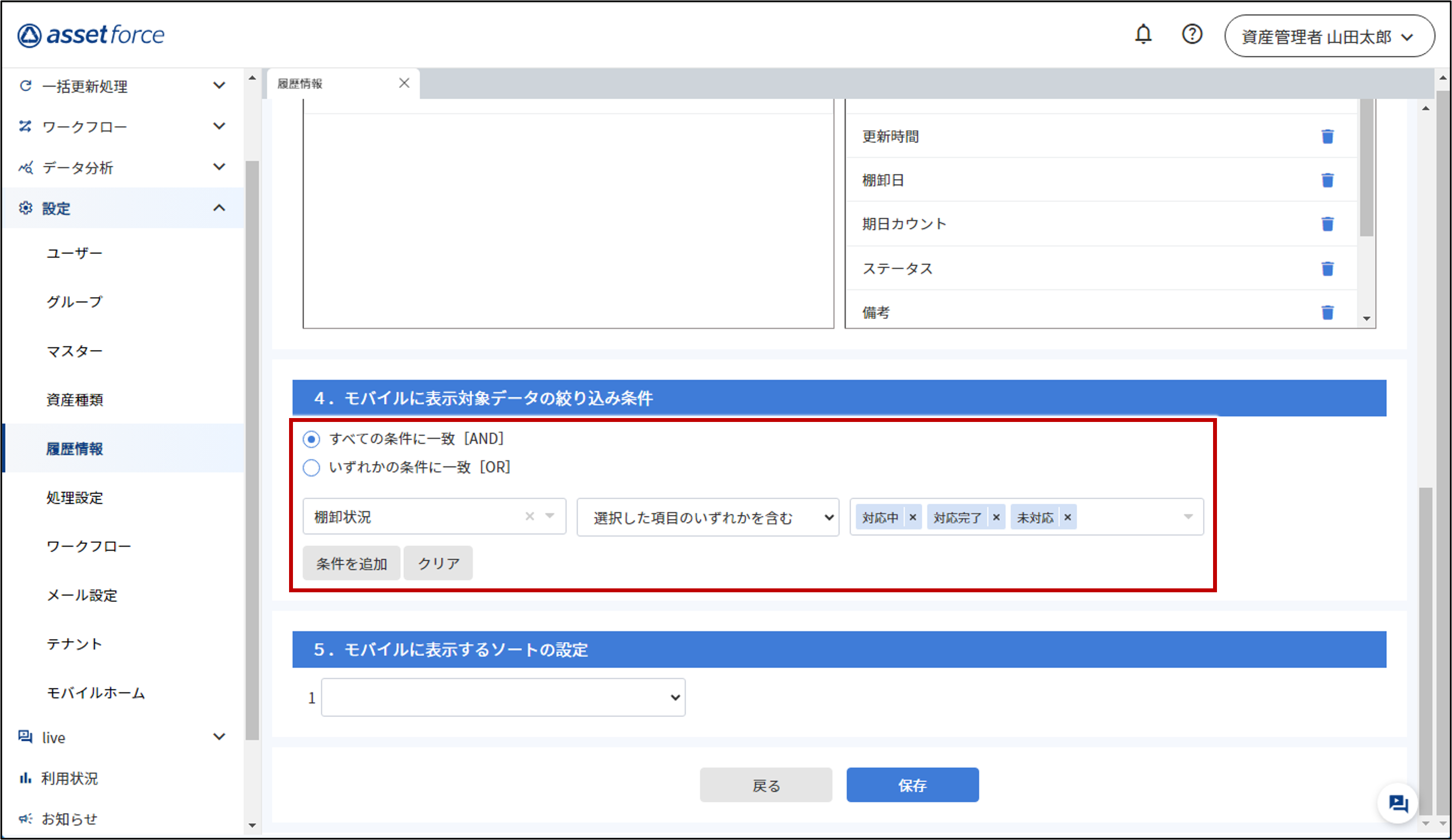
Task: Click the 期日カウント list row
Action: 1101,224
